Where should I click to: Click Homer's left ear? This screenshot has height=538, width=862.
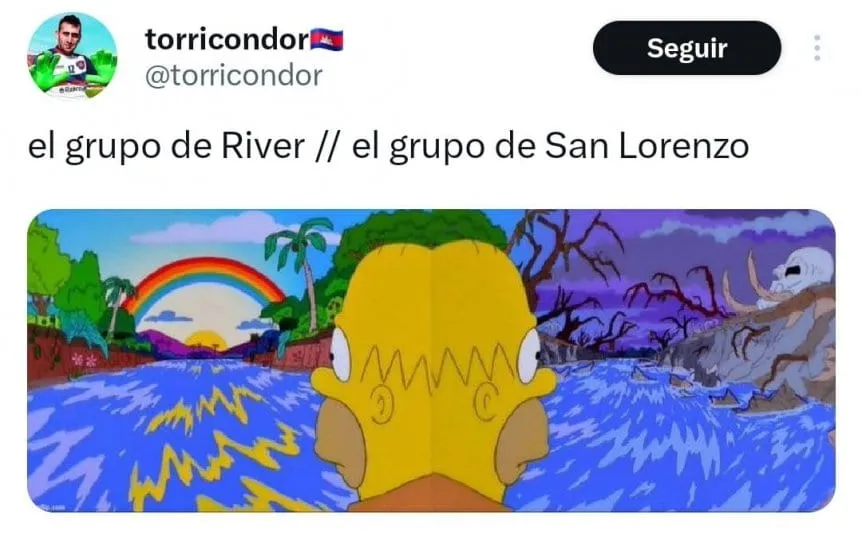[381, 404]
